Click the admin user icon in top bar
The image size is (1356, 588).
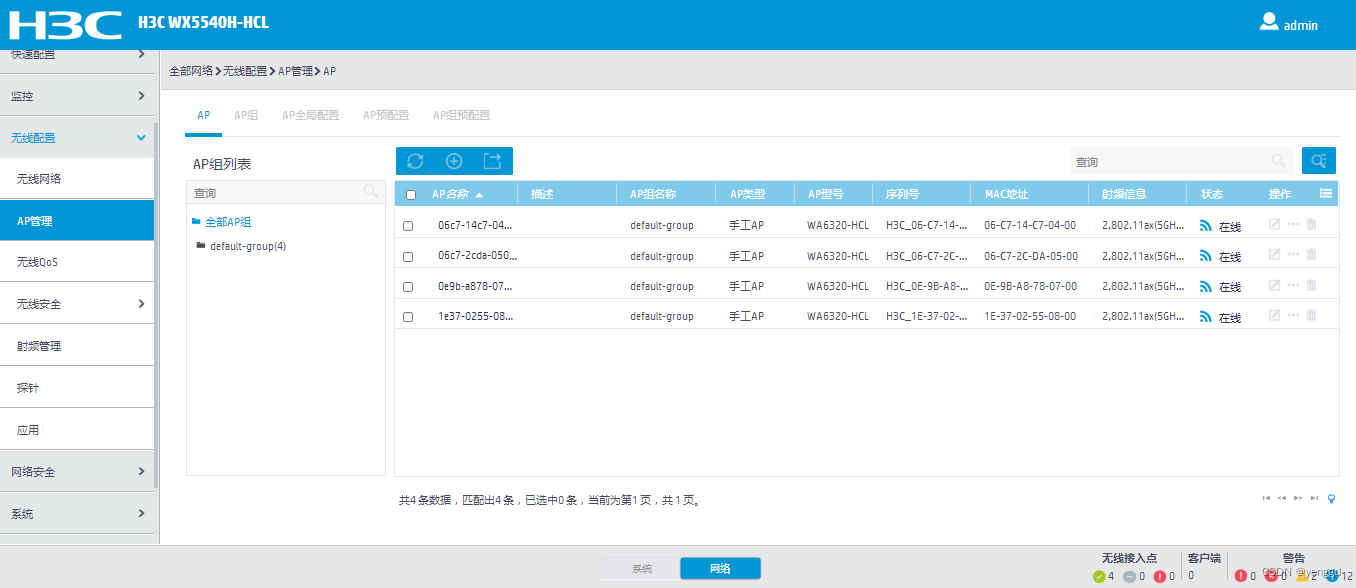(1268, 22)
